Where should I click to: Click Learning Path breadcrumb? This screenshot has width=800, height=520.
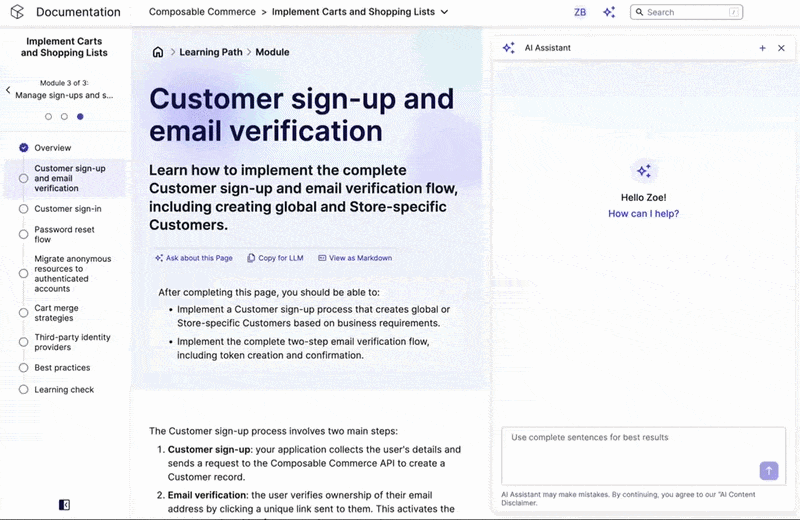coord(211,52)
